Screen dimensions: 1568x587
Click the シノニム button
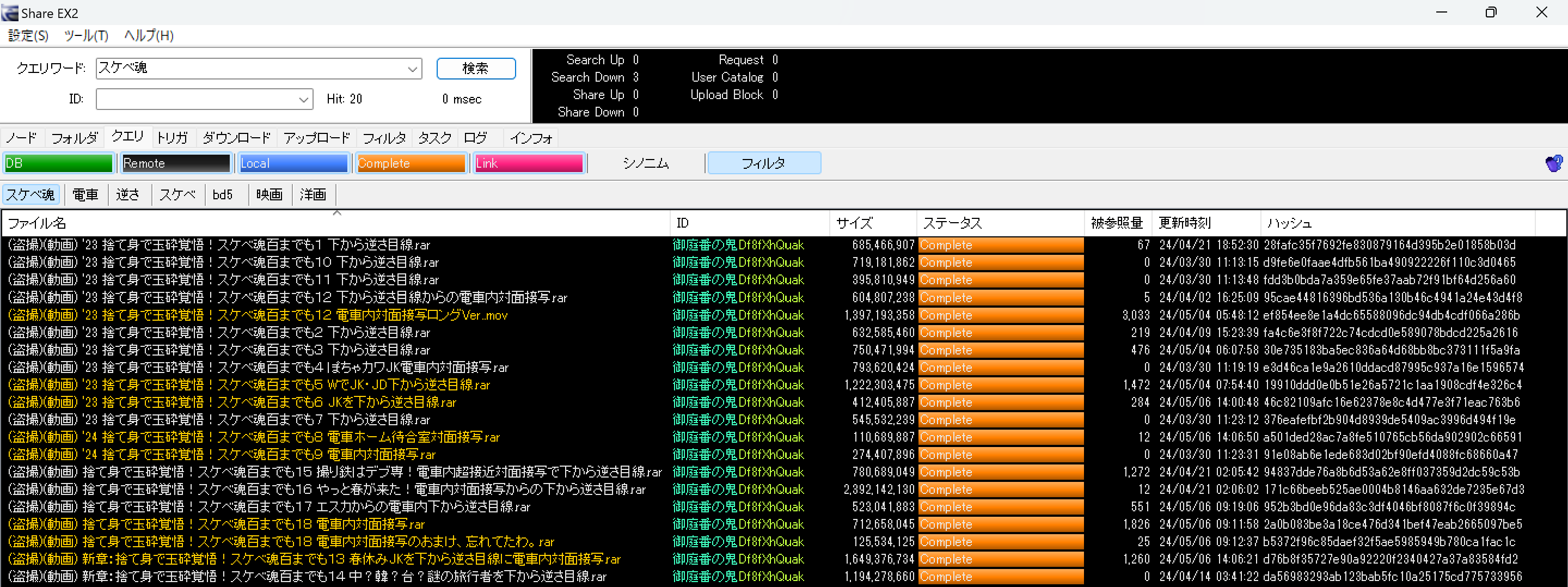coord(645,163)
